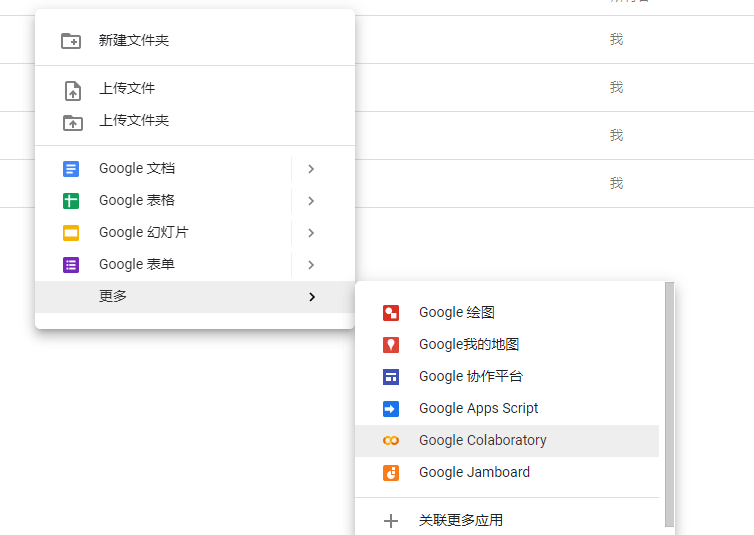Click the new folder icon
Image resolution: width=754 pixels, height=535 pixels.
(71, 41)
